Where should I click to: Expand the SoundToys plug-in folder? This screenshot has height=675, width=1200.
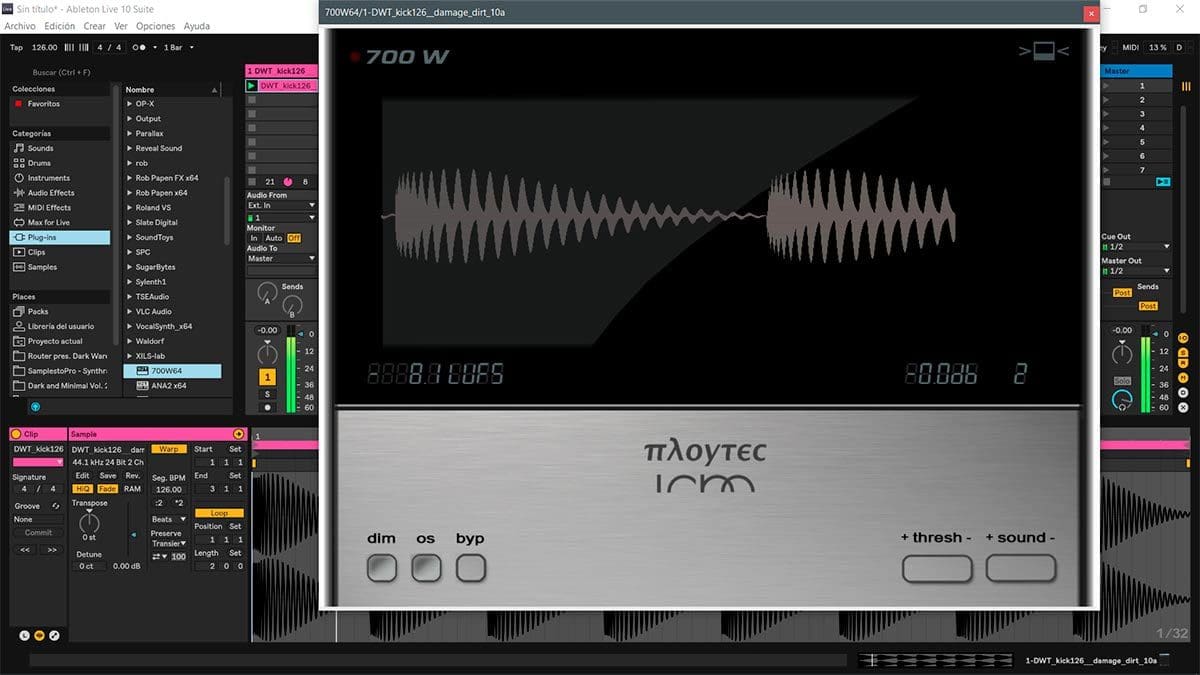(129, 237)
